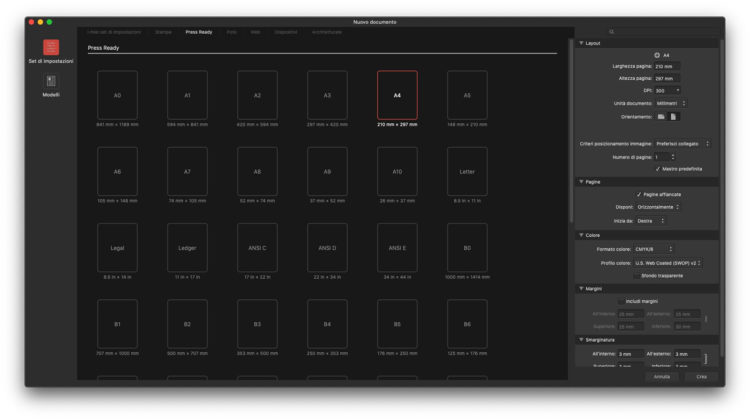Enable Sfondo trasparente checkbox
This screenshot has width=750, height=420.
point(637,276)
